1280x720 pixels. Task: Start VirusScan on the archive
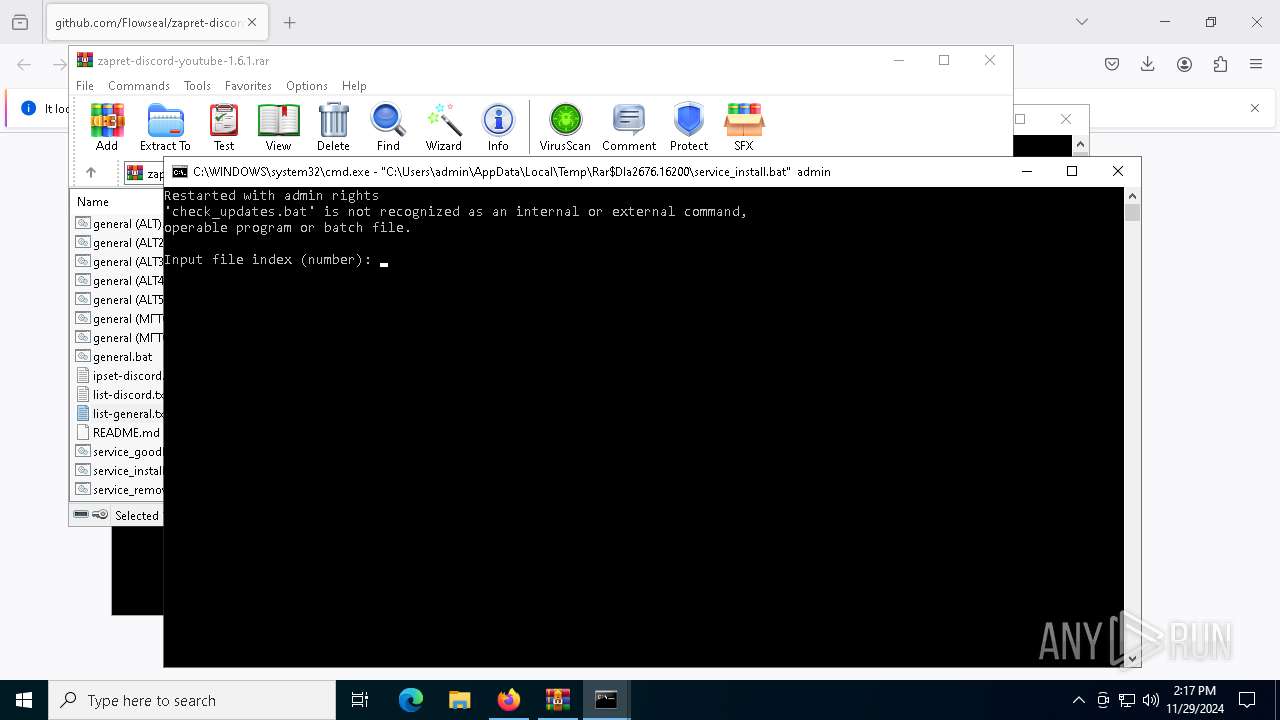coord(565,127)
